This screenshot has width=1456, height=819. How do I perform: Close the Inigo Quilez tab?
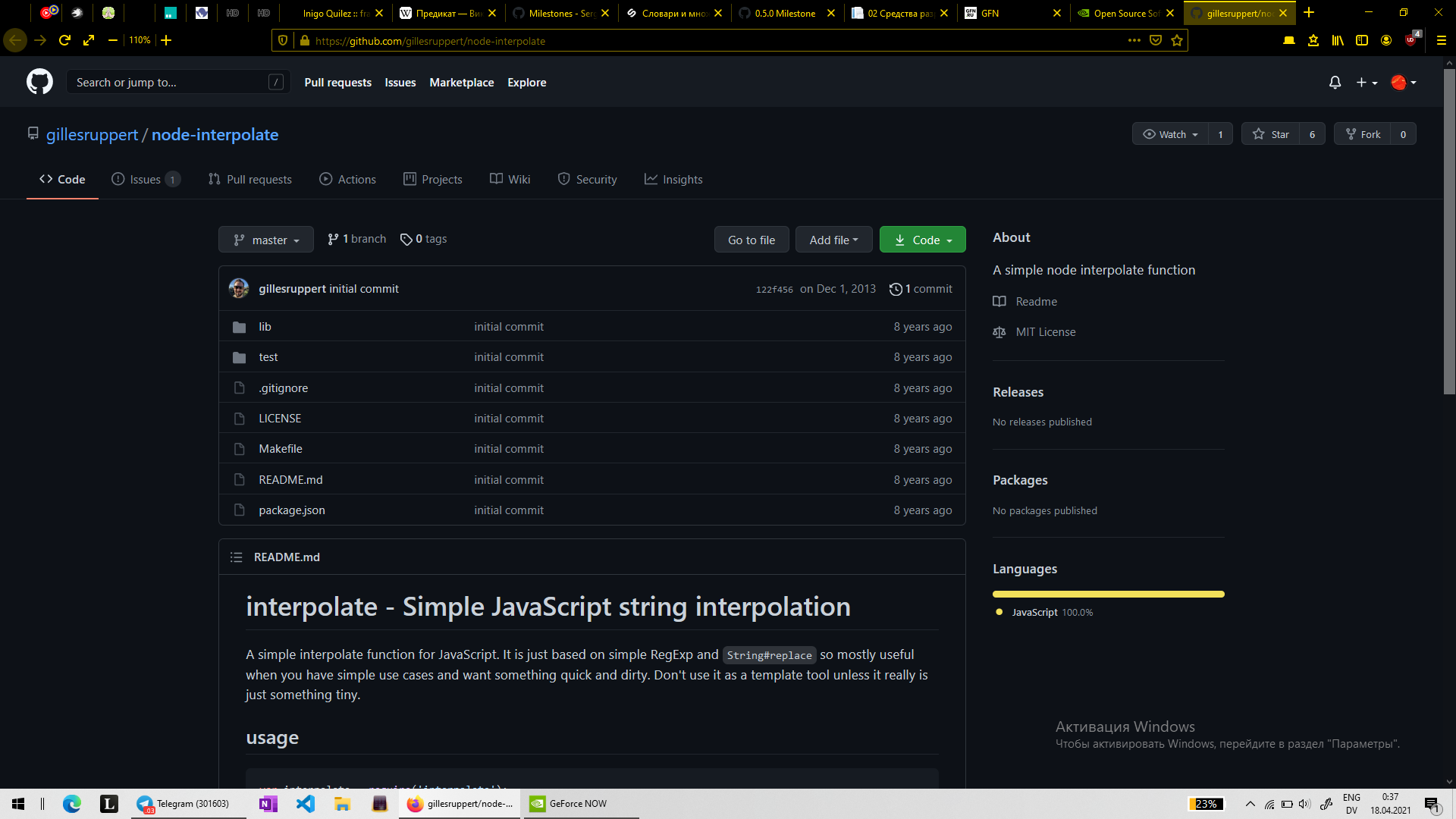tap(379, 13)
